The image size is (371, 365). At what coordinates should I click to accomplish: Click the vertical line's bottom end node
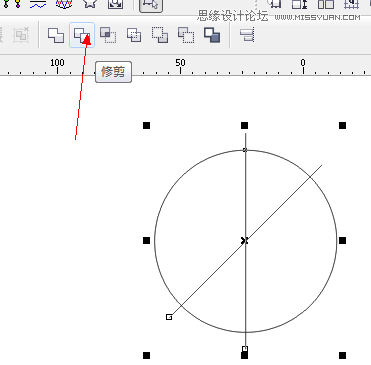pos(245,349)
